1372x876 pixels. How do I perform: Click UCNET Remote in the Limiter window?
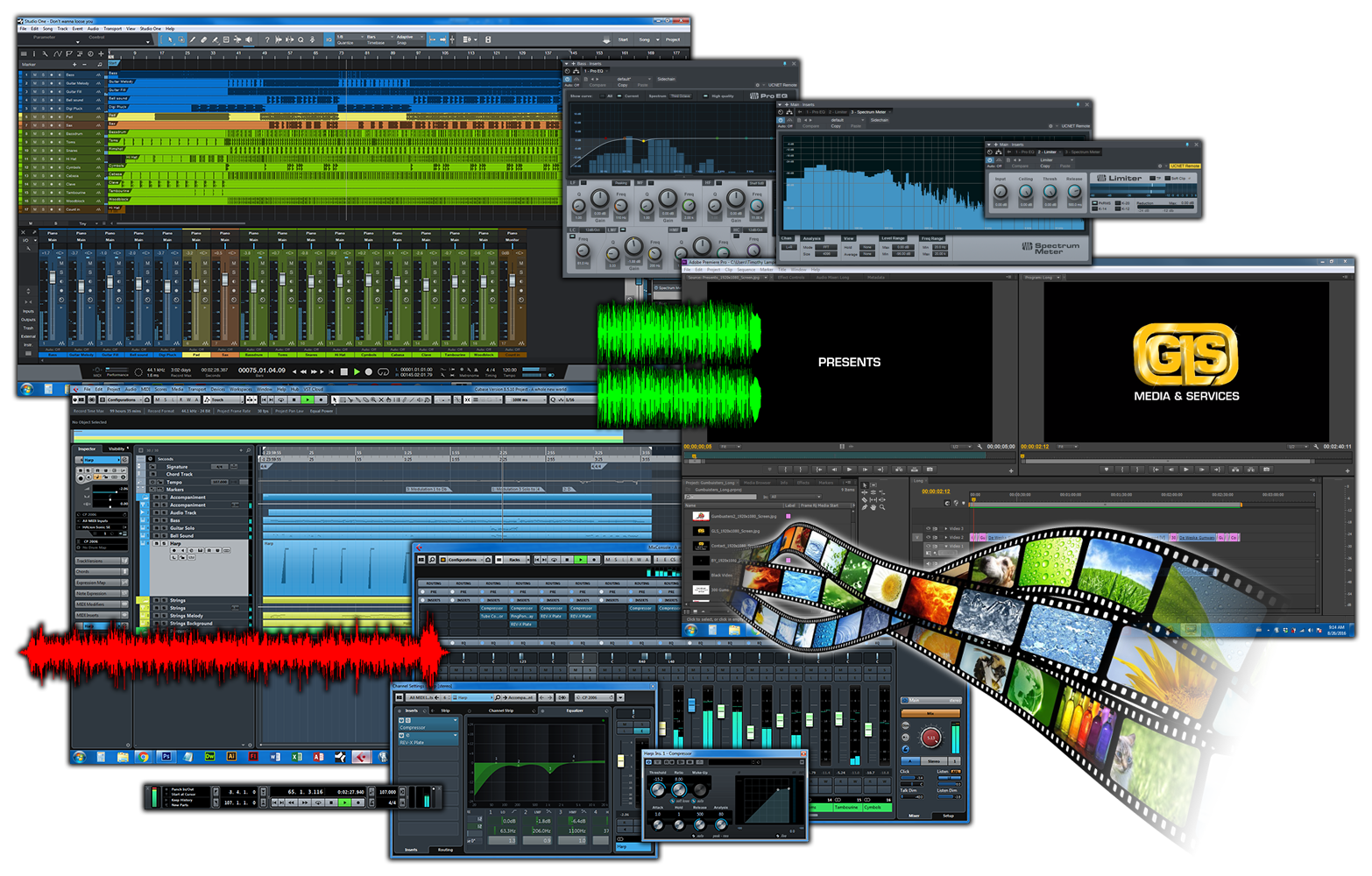point(1185,166)
